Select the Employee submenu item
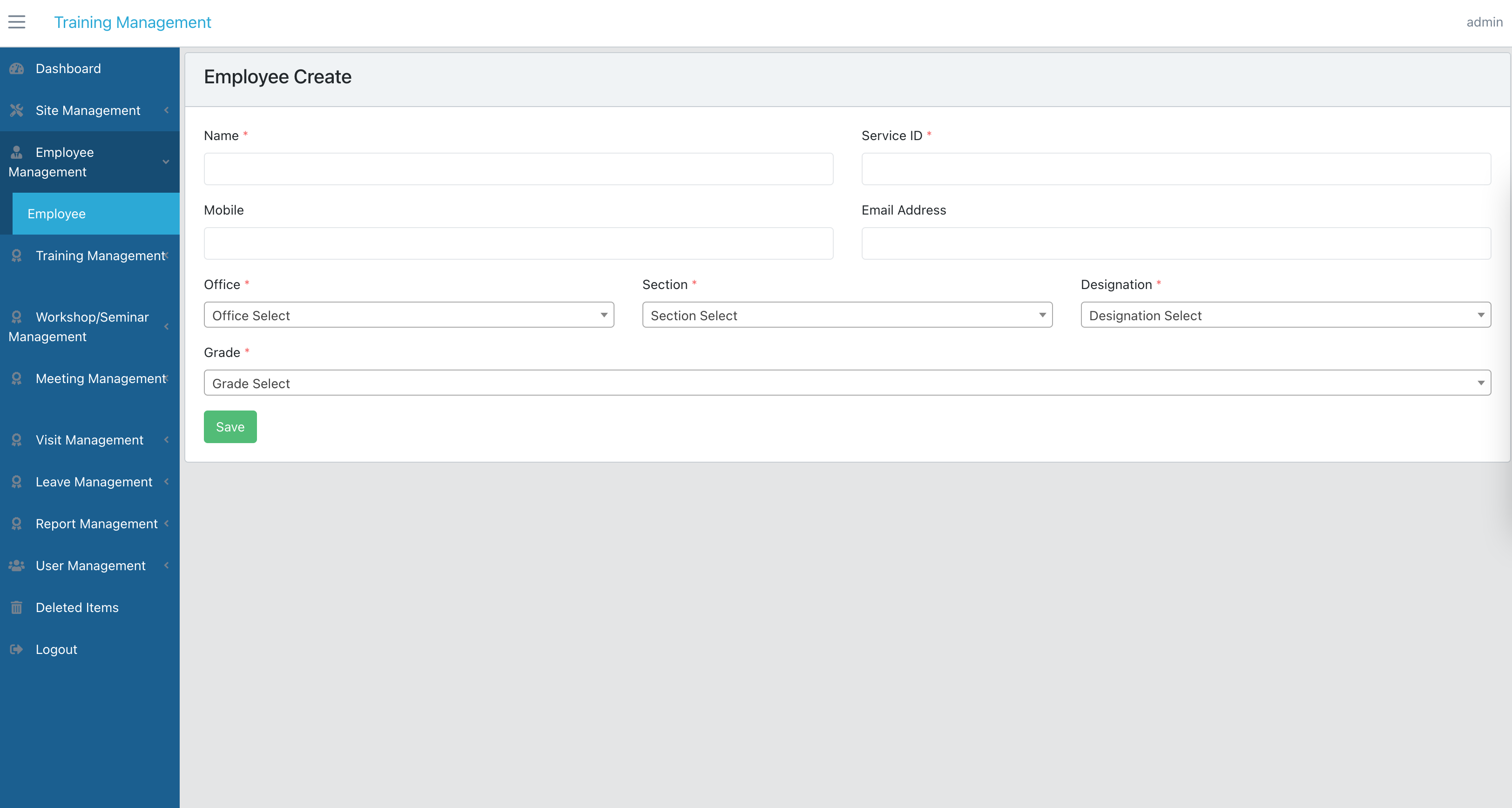Screen dimensions: 1512x808 coord(96,214)
